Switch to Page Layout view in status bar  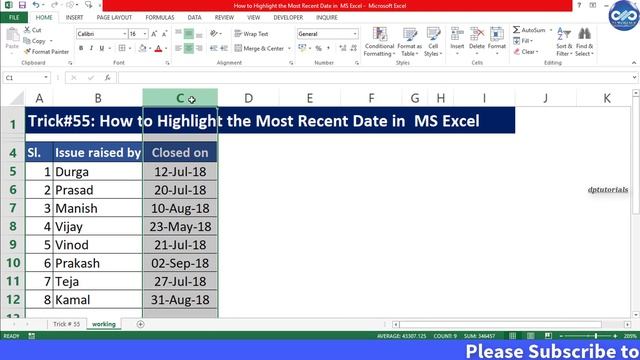pyautogui.click(x=530, y=336)
